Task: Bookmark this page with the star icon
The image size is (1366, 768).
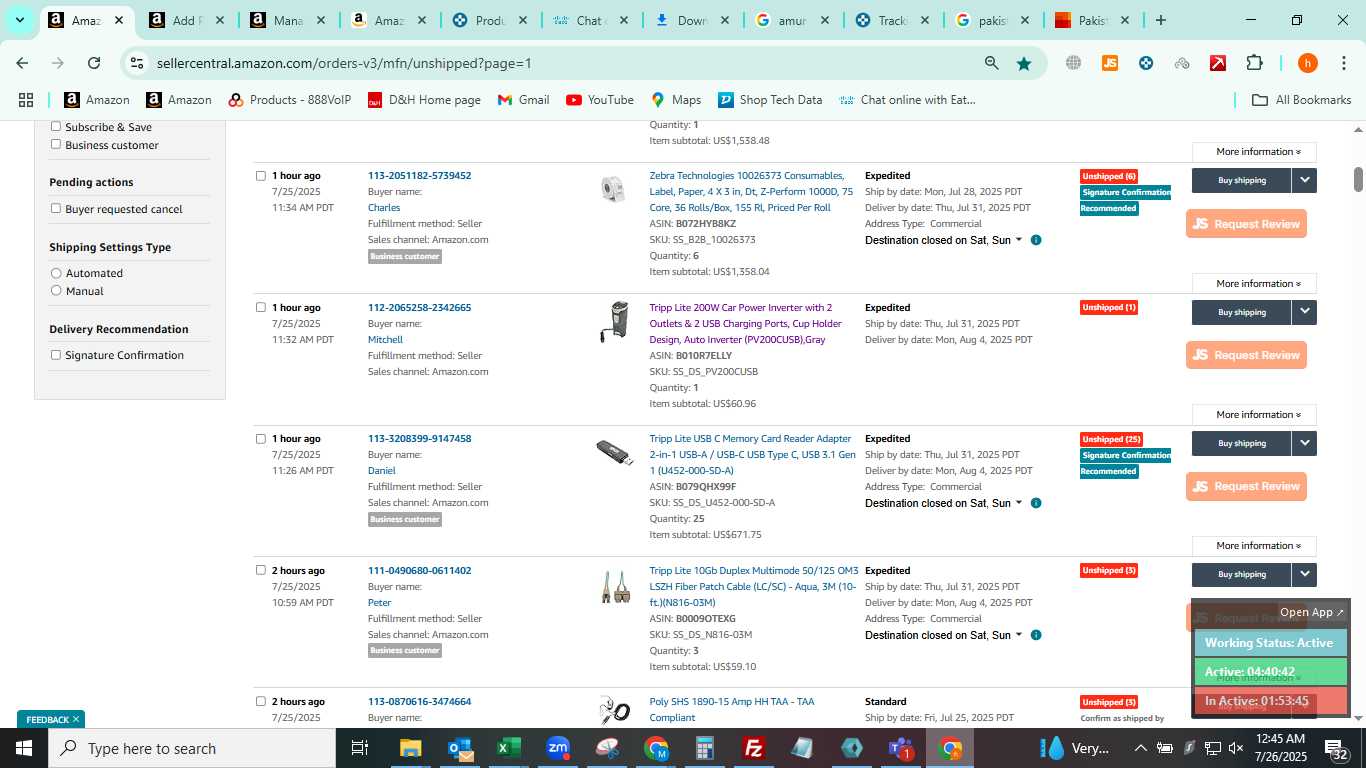Action: 1024,63
